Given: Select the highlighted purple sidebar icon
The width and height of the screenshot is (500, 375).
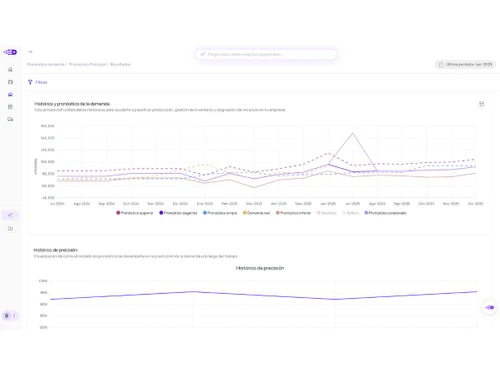Looking at the screenshot, I should [10, 94].
